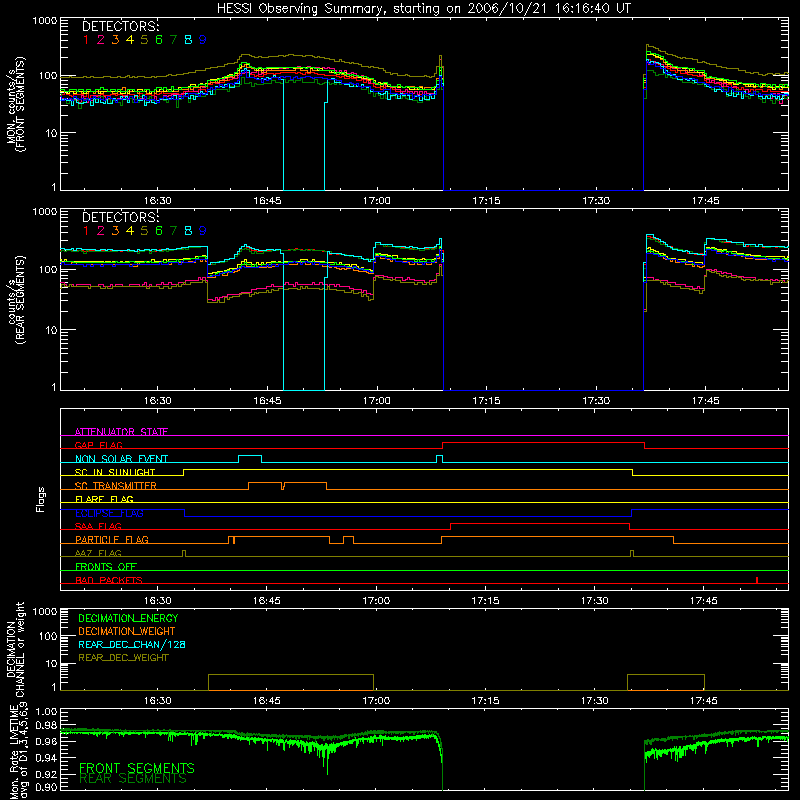Select detector 1 in rear segments legend
This screenshot has height=800, width=800.
86,231
